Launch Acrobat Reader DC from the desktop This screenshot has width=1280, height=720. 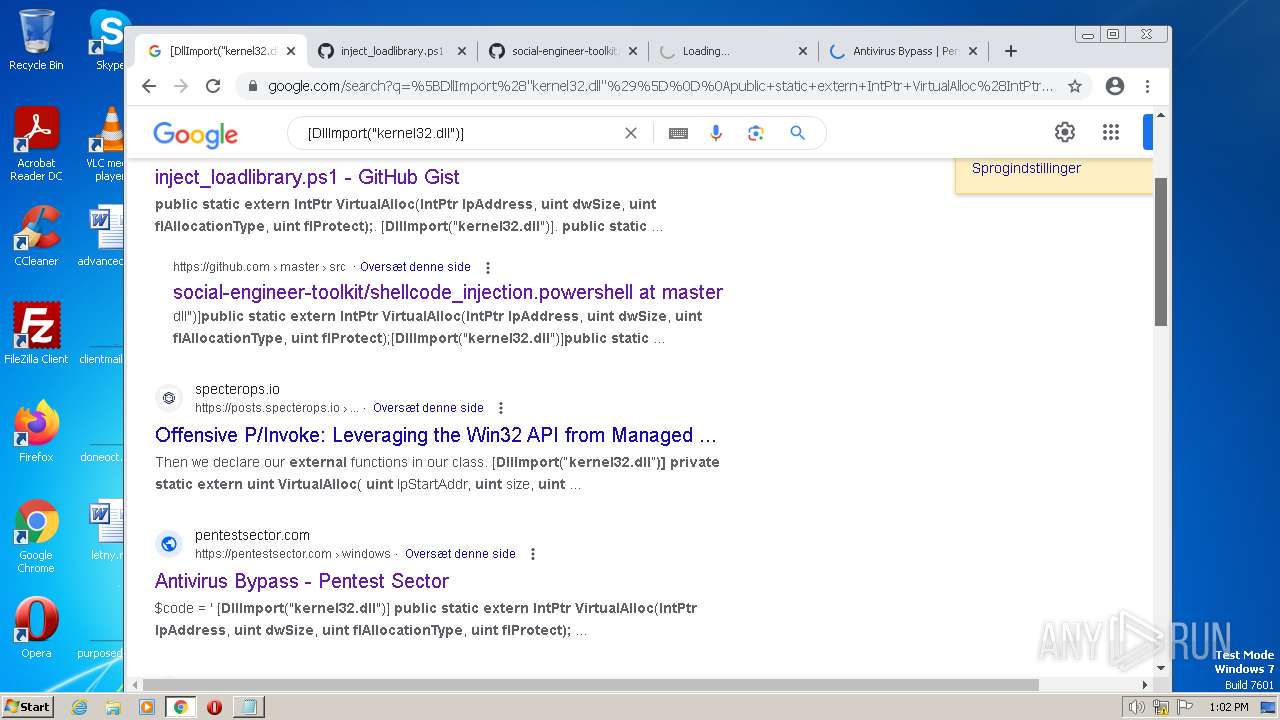click(36, 145)
